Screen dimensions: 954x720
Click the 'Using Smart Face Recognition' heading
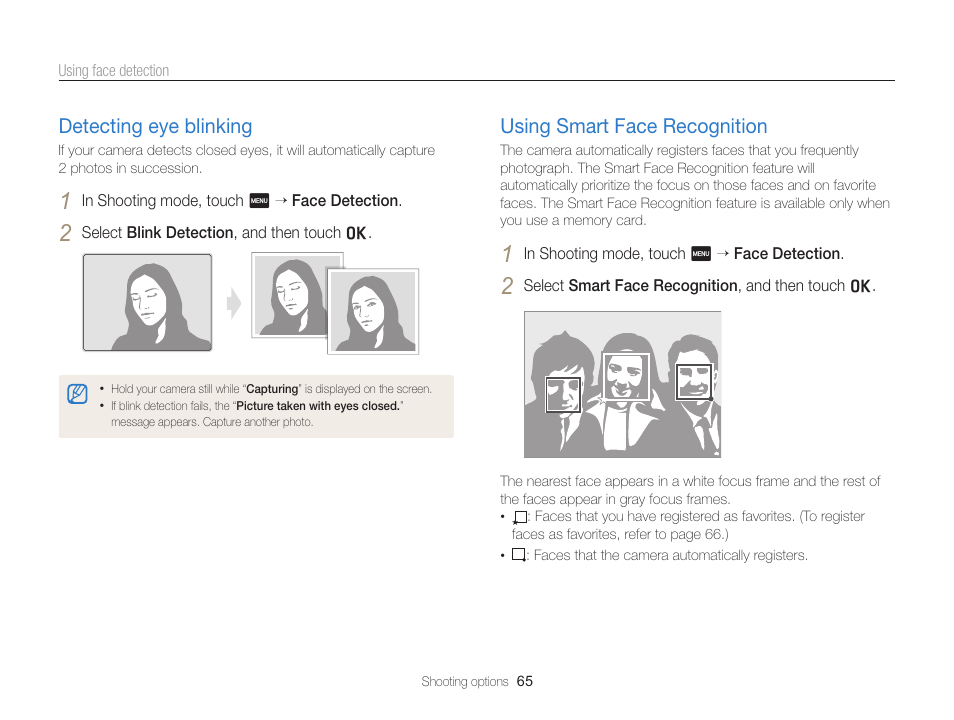click(x=633, y=126)
